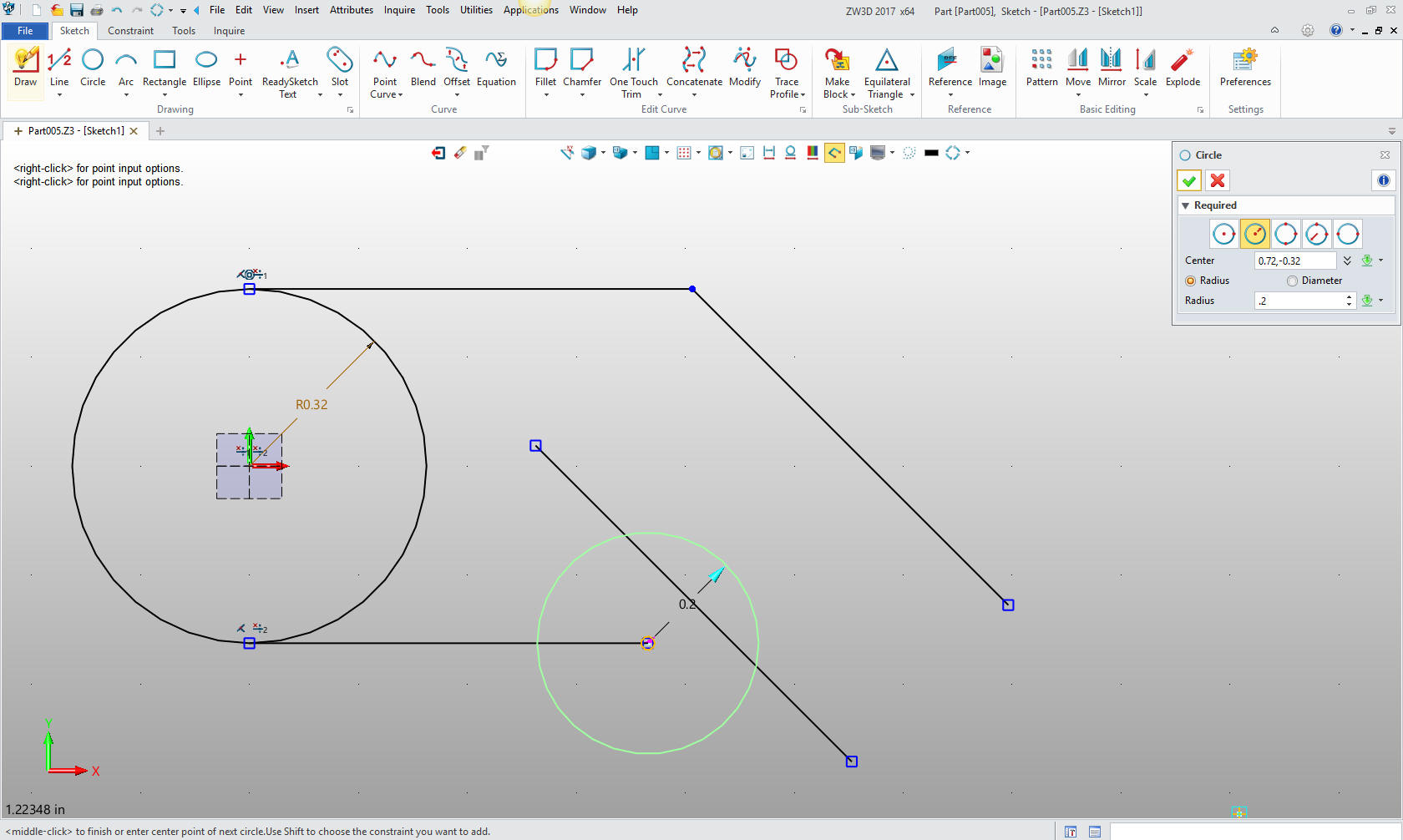
Task: Open the Equation curve tool
Action: pyautogui.click(x=496, y=68)
